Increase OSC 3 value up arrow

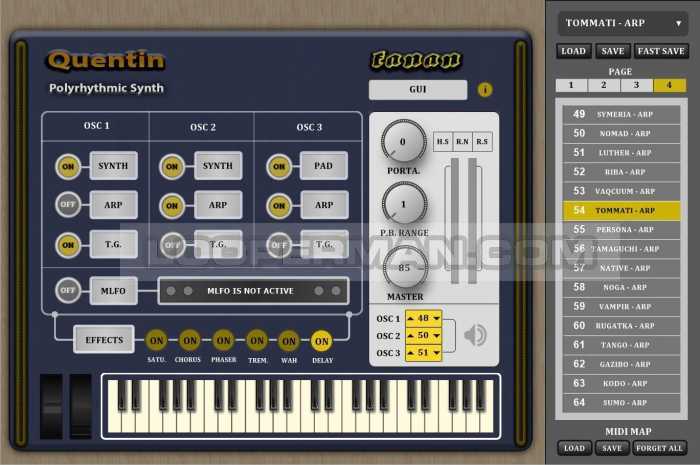pos(411,353)
